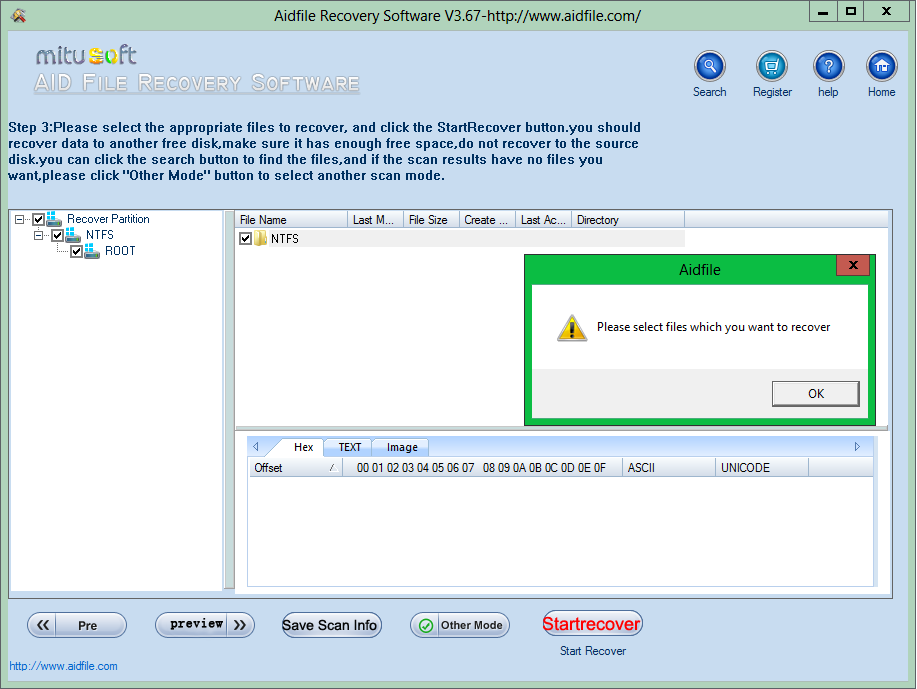Close the Aidfile Recovery Software window
Image resolution: width=917 pixels, height=689 pixels.
(x=887, y=12)
